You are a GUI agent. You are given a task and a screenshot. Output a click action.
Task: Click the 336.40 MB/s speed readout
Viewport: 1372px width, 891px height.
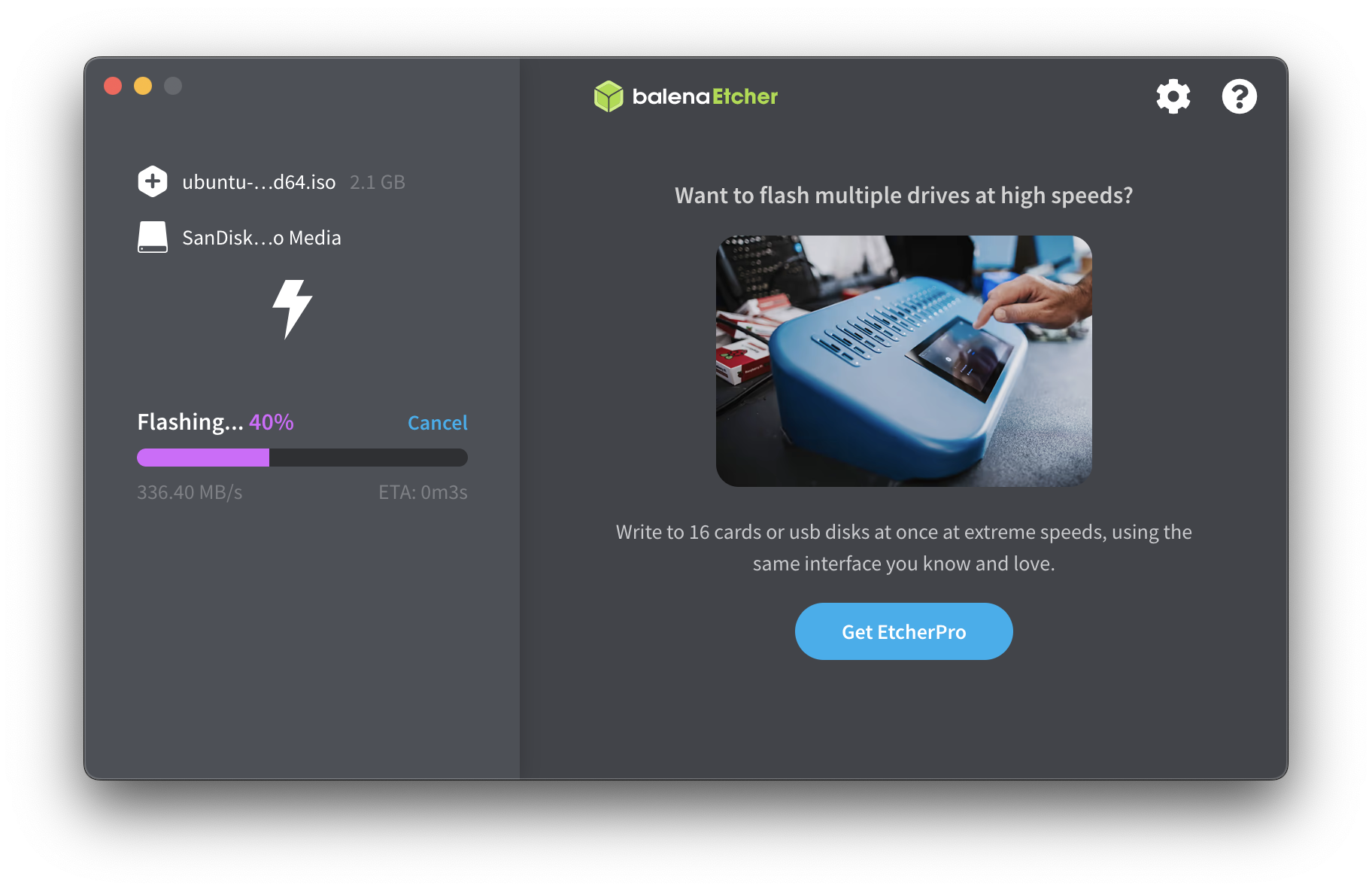click(190, 492)
